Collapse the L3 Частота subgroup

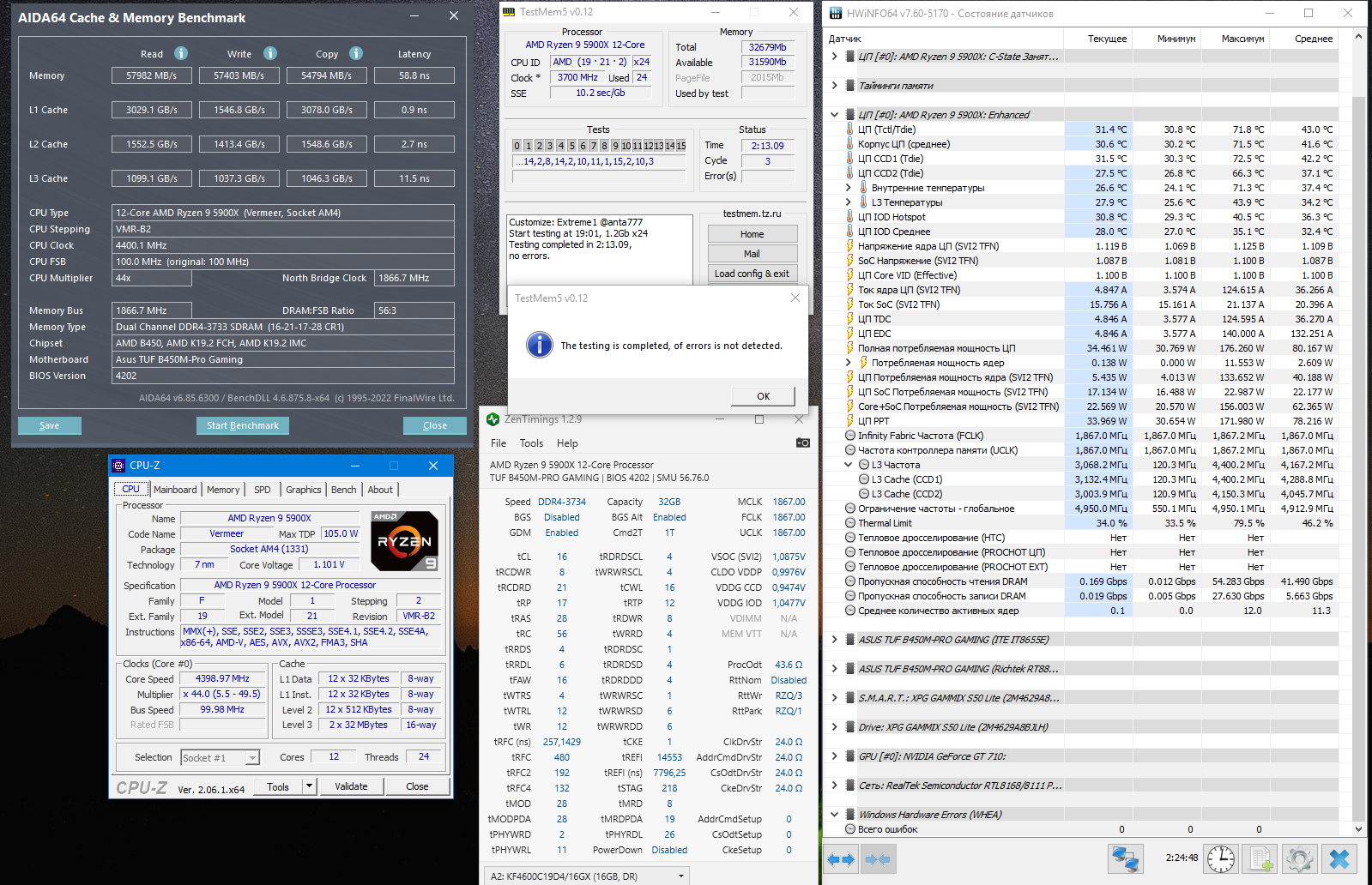coord(849,465)
